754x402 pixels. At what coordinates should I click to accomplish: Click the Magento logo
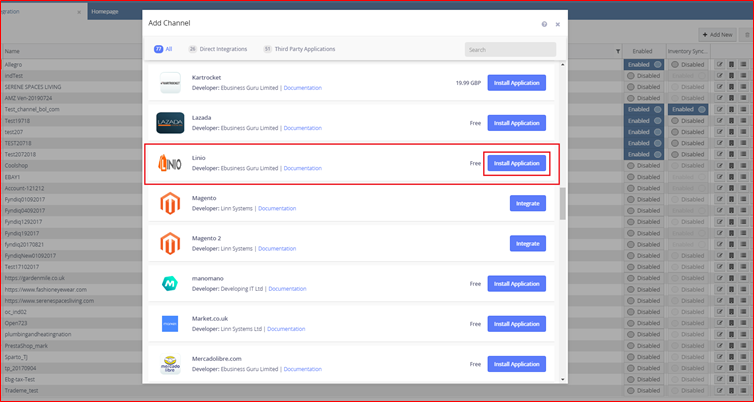click(170, 203)
